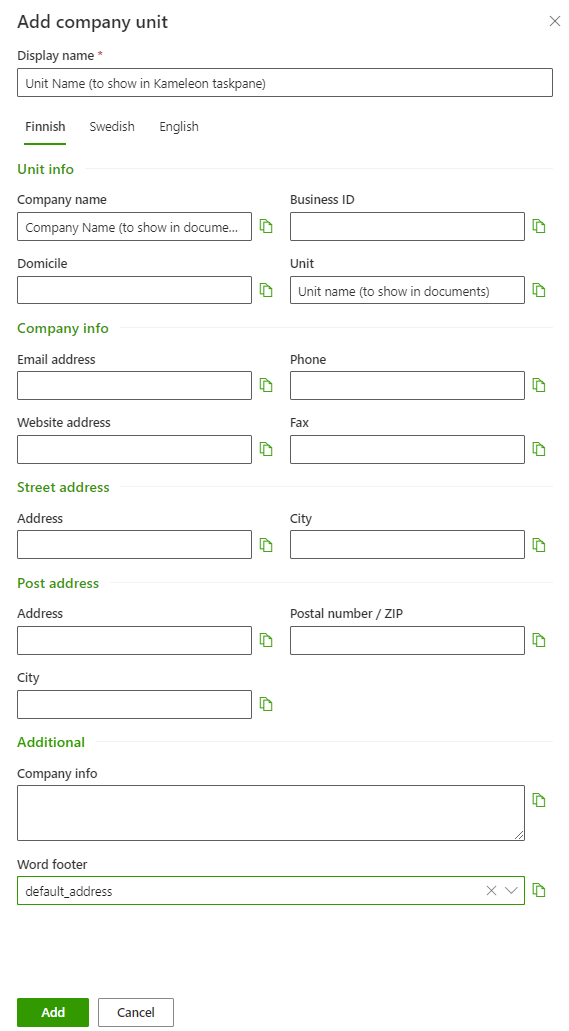Click the green Add button
The width and height of the screenshot is (569, 1031).
click(x=53, y=1012)
